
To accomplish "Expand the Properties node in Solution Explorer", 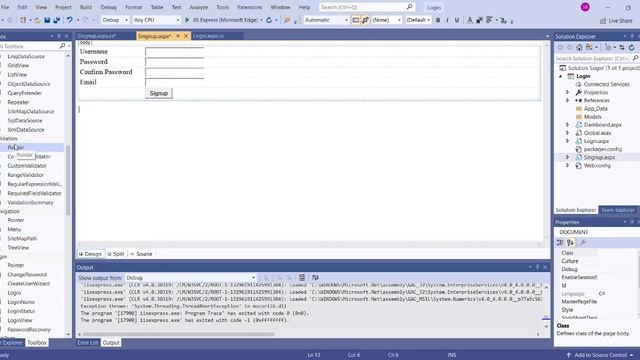I will (x=567, y=92).
